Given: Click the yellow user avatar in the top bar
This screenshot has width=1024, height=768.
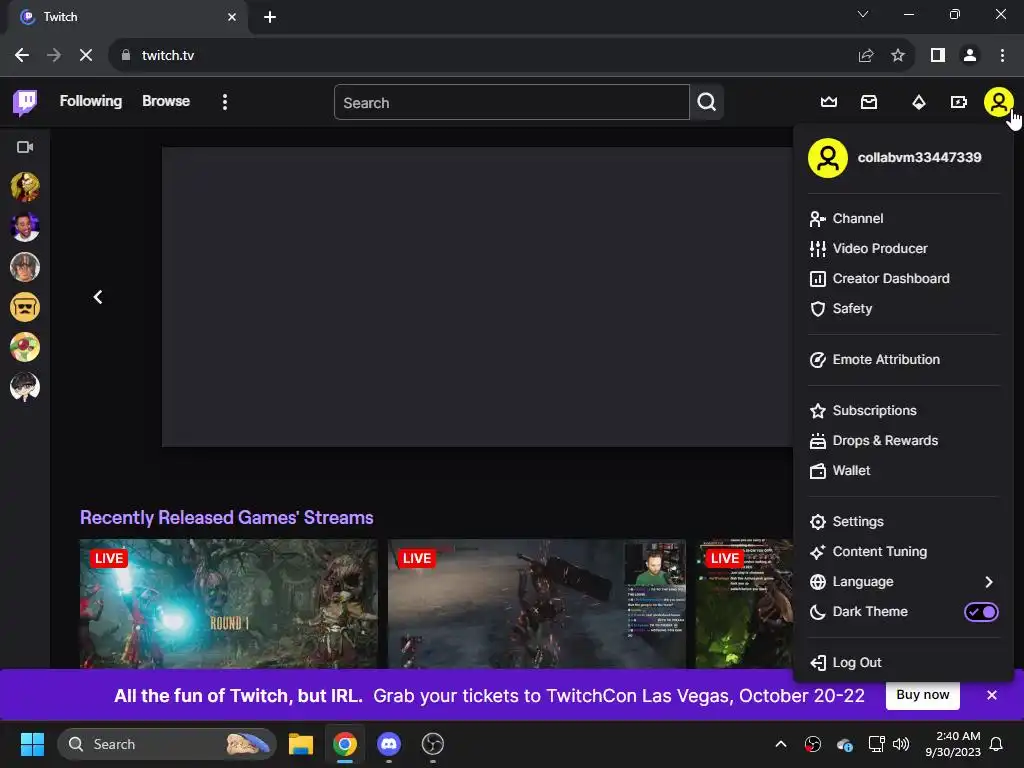Looking at the screenshot, I should (x=998, y=102).
